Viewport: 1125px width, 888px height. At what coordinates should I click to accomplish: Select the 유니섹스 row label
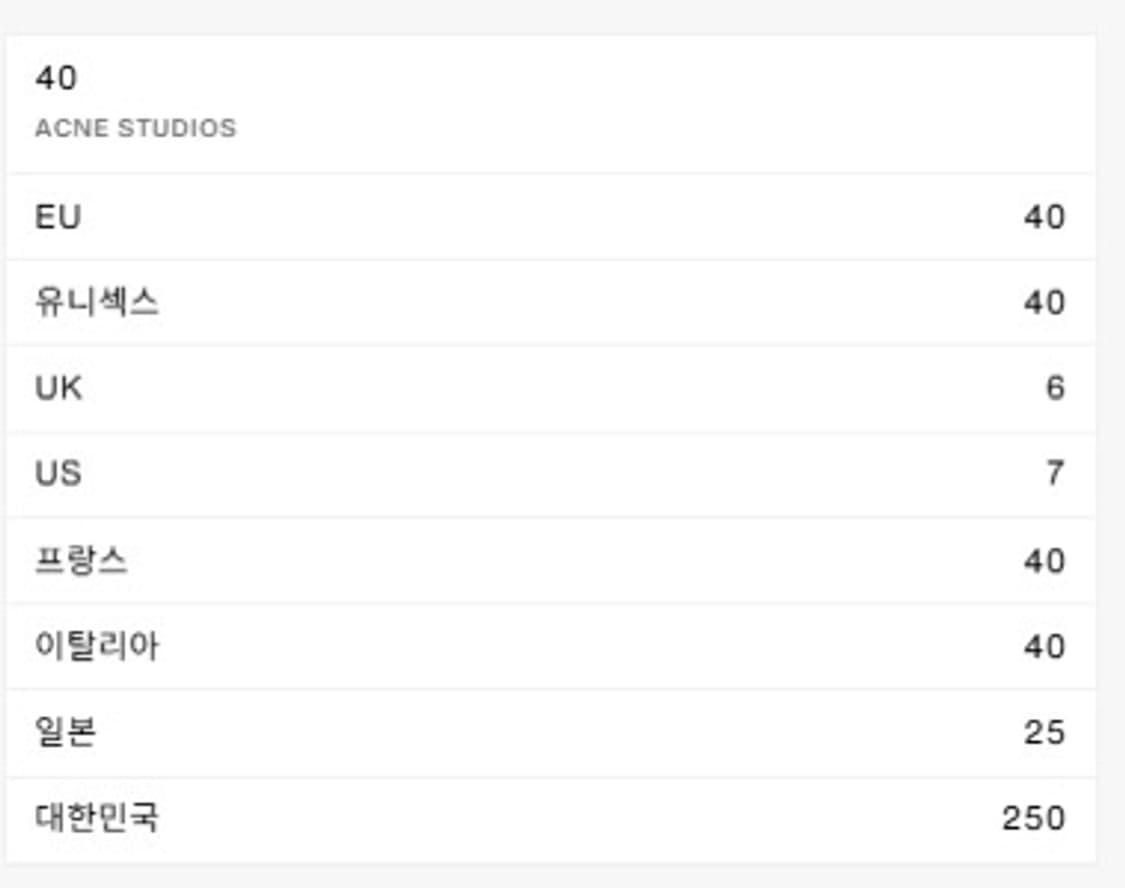click(x=97, y=302)
